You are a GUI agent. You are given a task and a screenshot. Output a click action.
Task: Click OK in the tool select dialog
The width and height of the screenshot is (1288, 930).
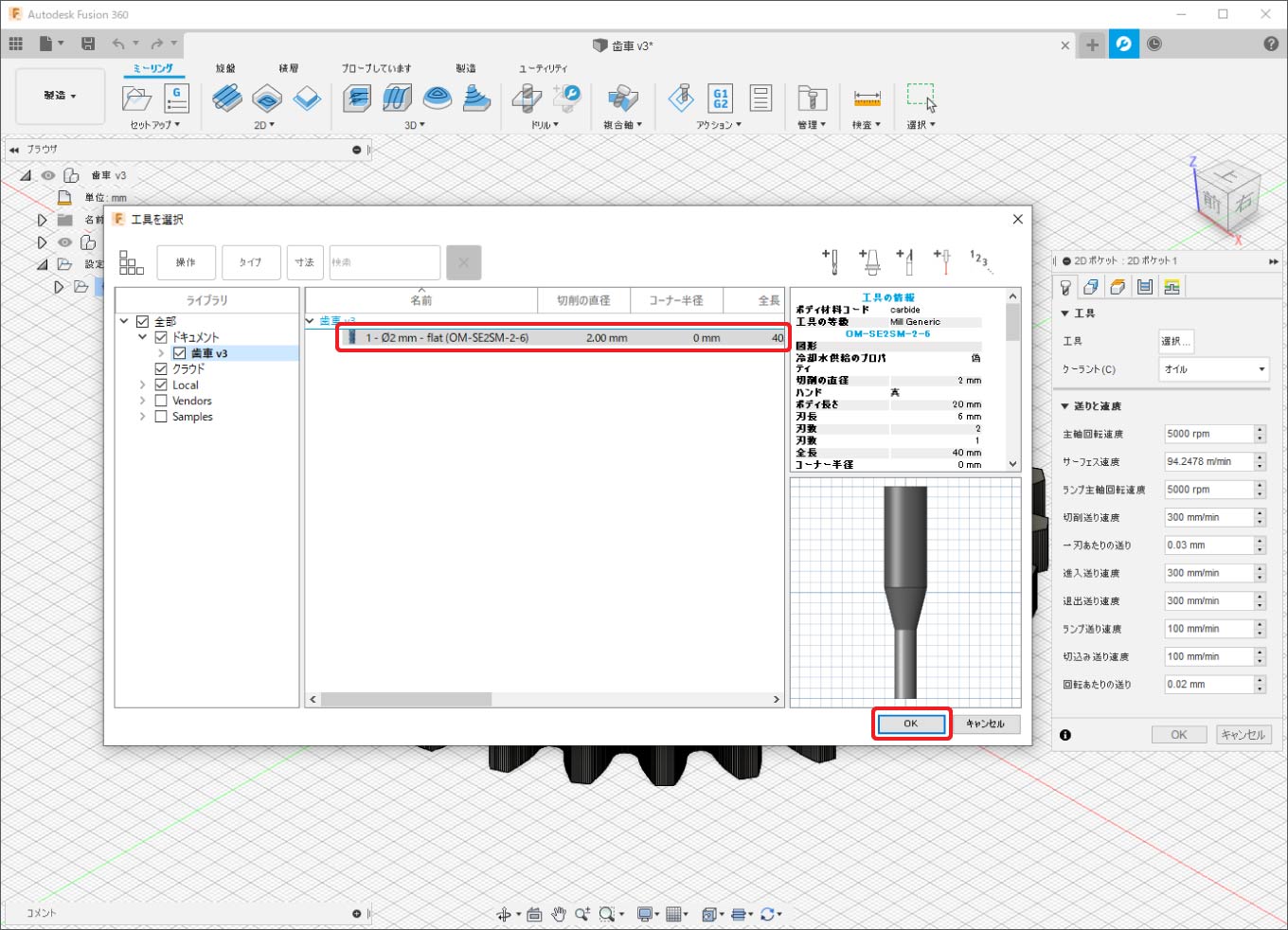pyautogui.click(x=910, y=724)
